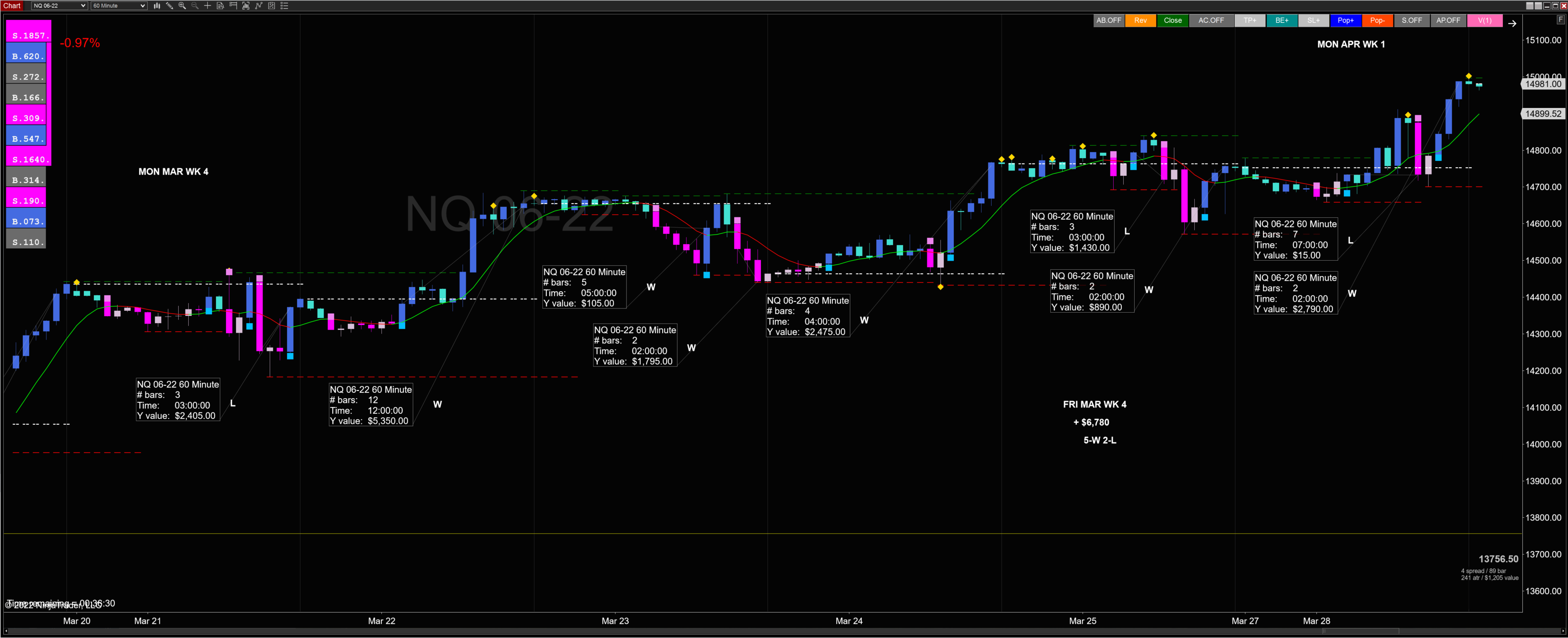The width and height of the screenshot is (1568, 638).
Task: Click the + $6,780 profit text
Action: click(x=1091, y=422)
